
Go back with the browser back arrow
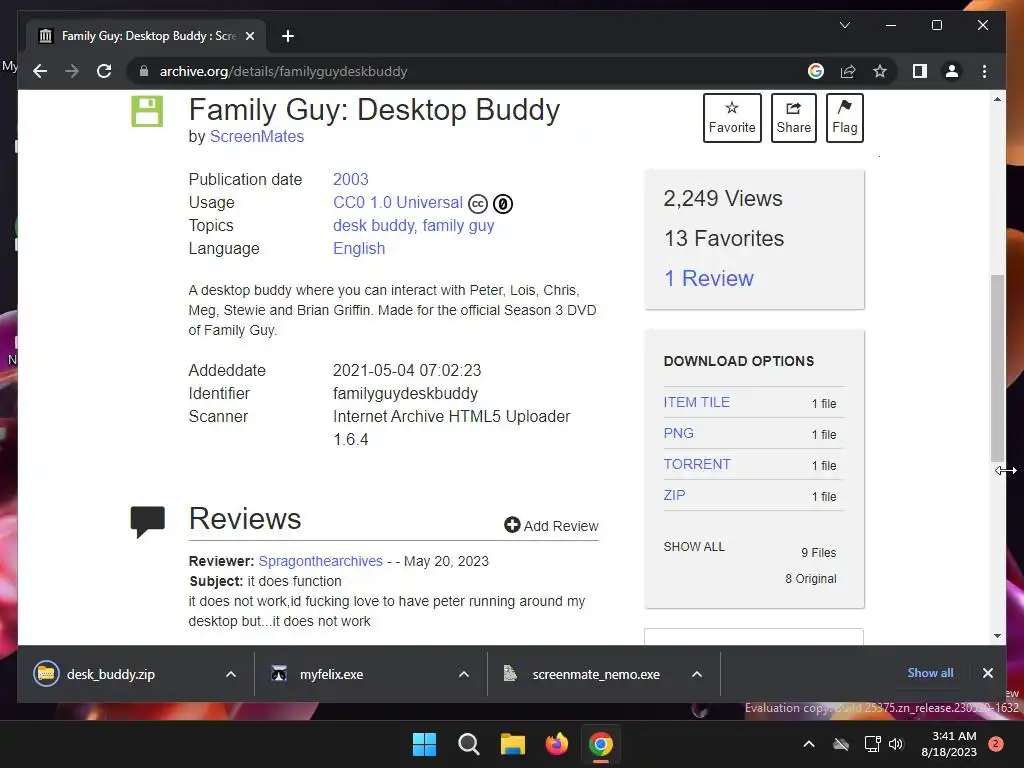pyautogui.click(x=40, y=71)
